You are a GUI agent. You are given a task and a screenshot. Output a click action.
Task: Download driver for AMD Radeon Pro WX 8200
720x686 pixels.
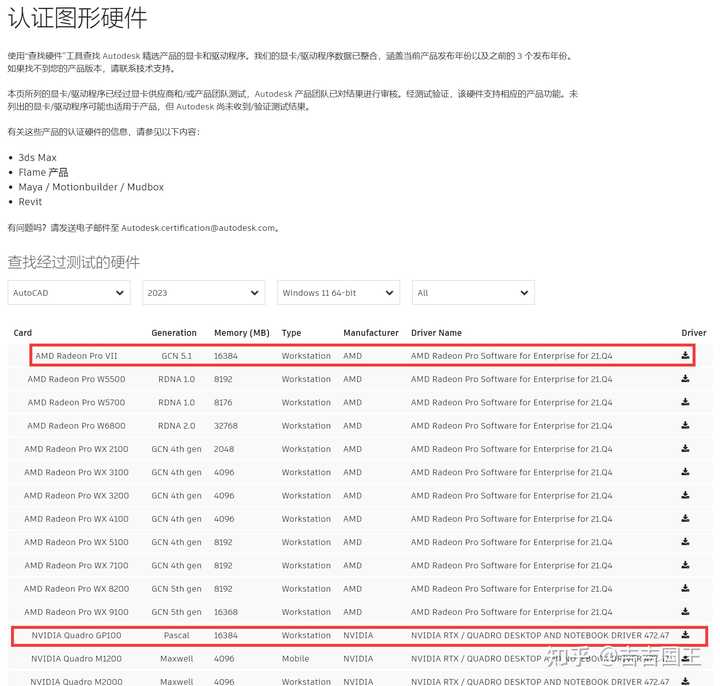click(x=685, y=589)
